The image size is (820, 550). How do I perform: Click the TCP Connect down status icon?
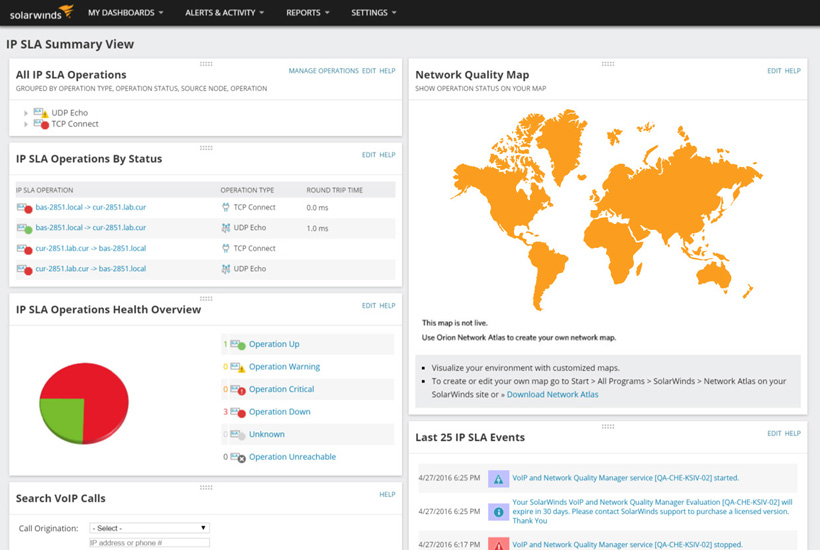(41, 124)
